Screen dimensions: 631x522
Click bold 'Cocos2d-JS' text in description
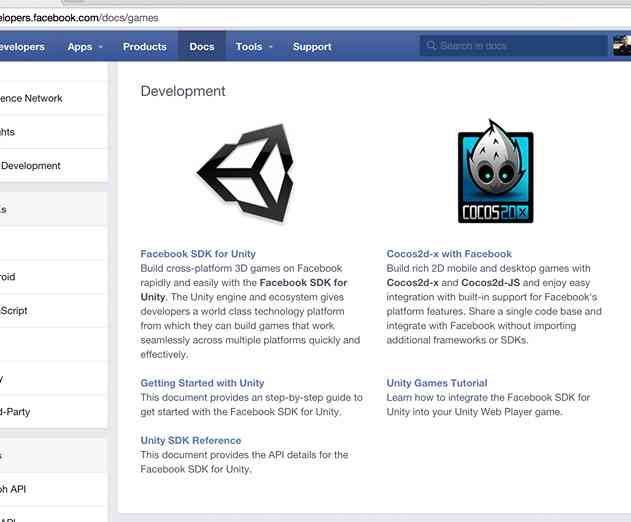[x=491, y=283]
